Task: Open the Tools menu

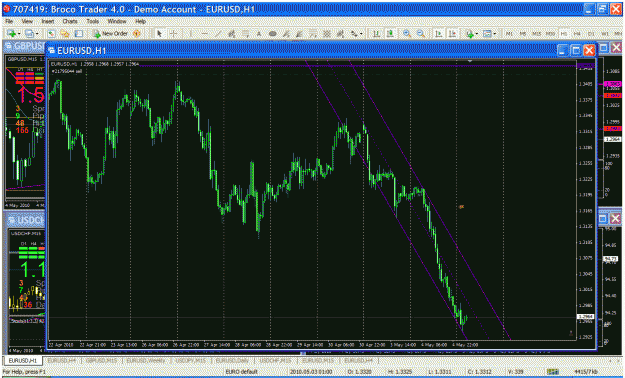Action: click(92, 21)
